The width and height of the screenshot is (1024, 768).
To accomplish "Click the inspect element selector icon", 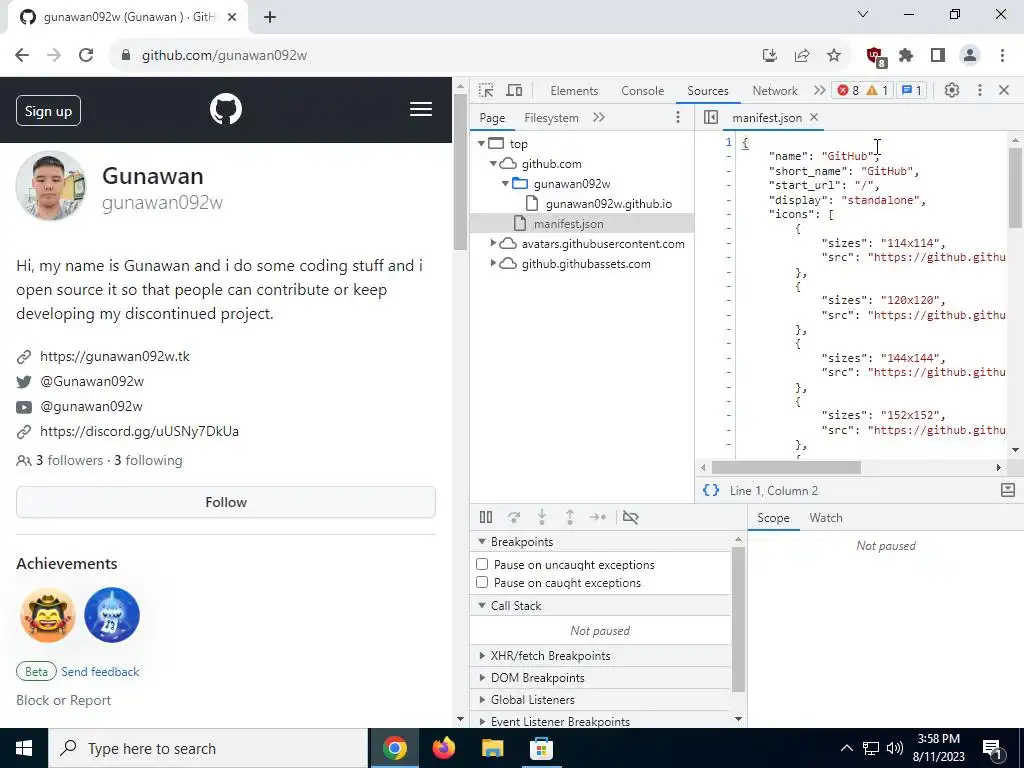I will click(x=486, y=90).
